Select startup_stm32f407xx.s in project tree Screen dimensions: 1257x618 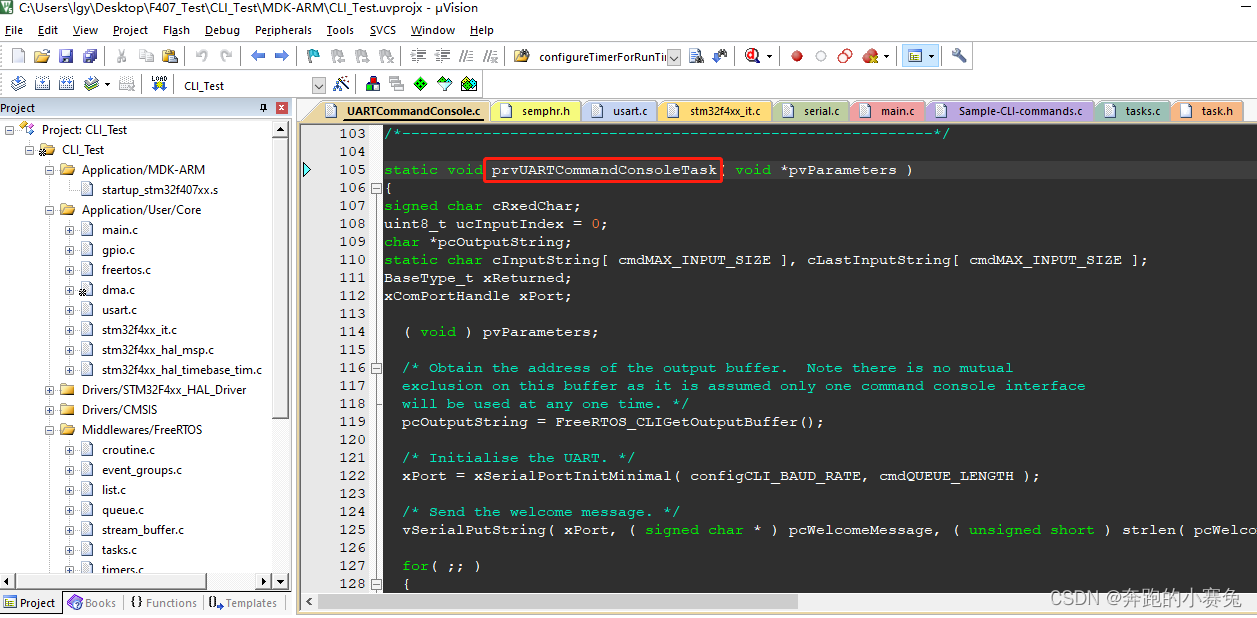tap(160, 190)
